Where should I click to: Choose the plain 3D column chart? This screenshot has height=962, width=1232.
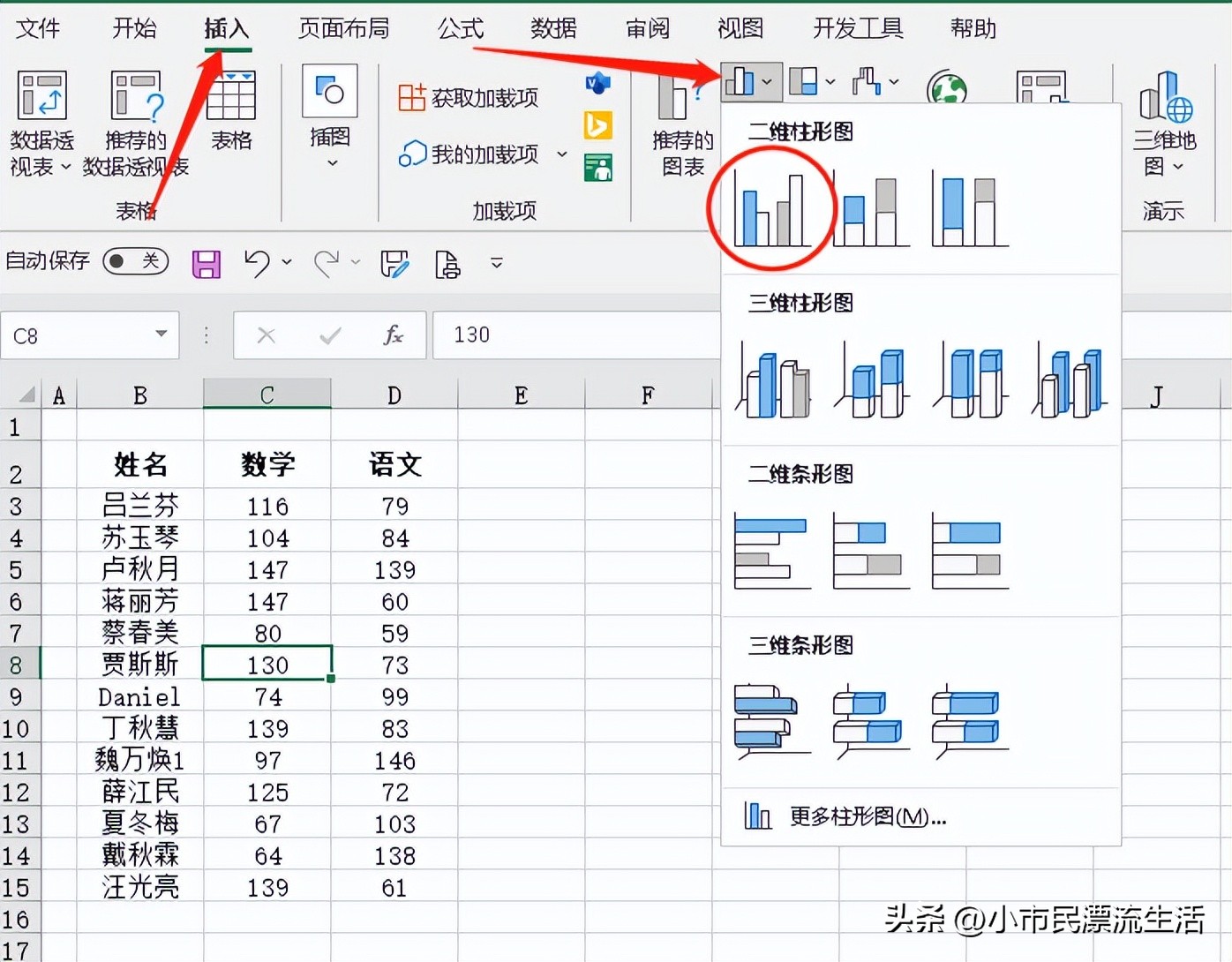[1070, 380]
